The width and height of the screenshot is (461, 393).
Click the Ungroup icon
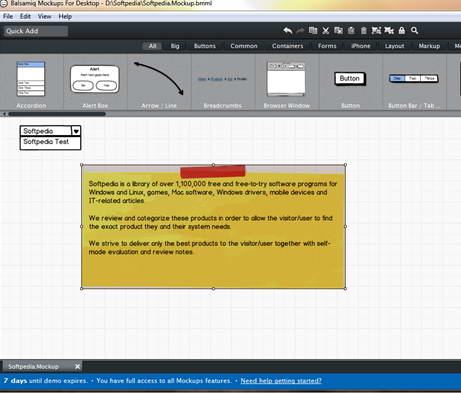pos(389,31)
